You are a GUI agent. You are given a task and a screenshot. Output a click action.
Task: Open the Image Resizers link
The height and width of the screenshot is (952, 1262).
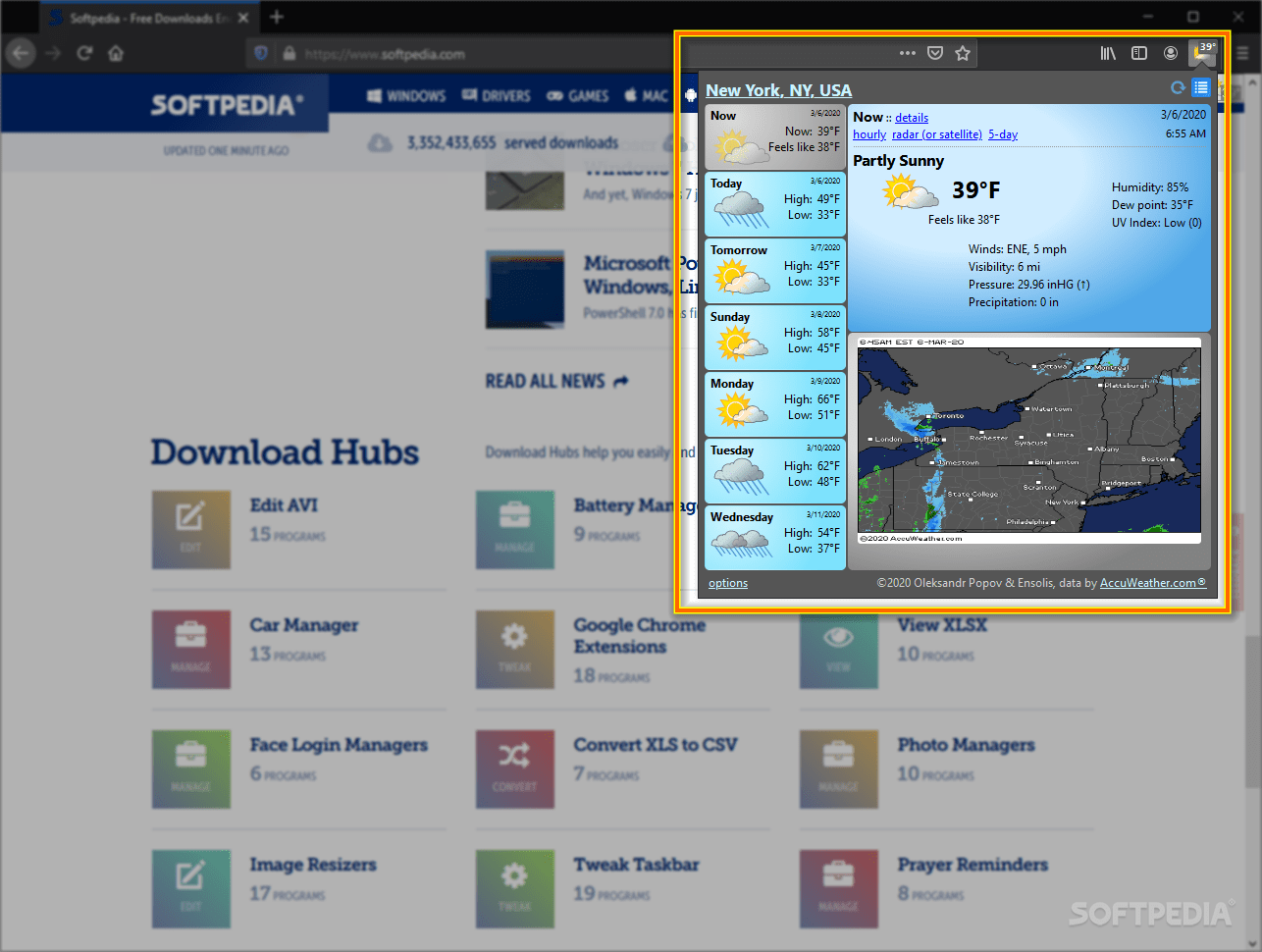313,864
